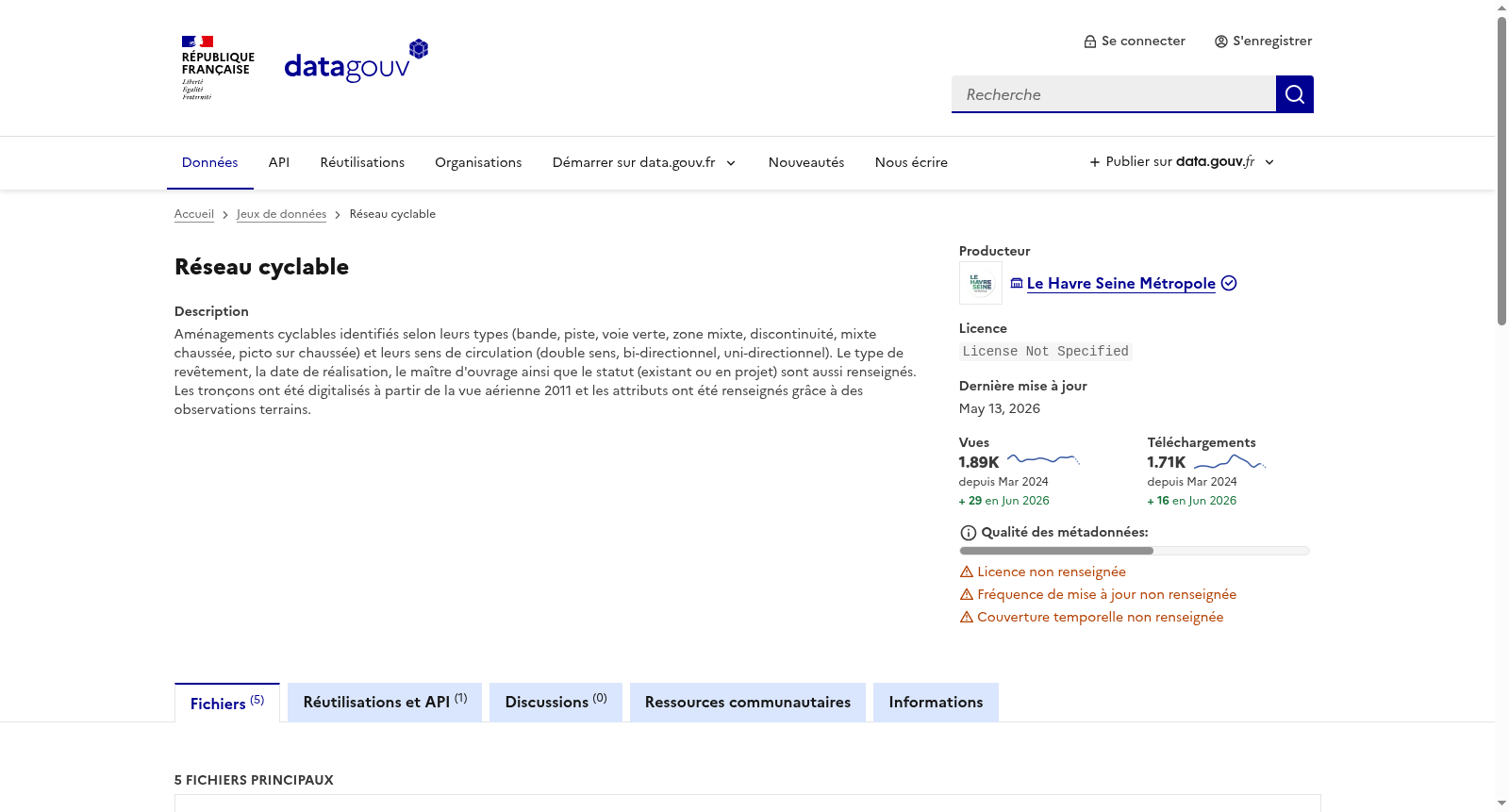1509x812 pixels.
Task: Click the lock icon beside Se connecter
Action: tap(1089, 41)
